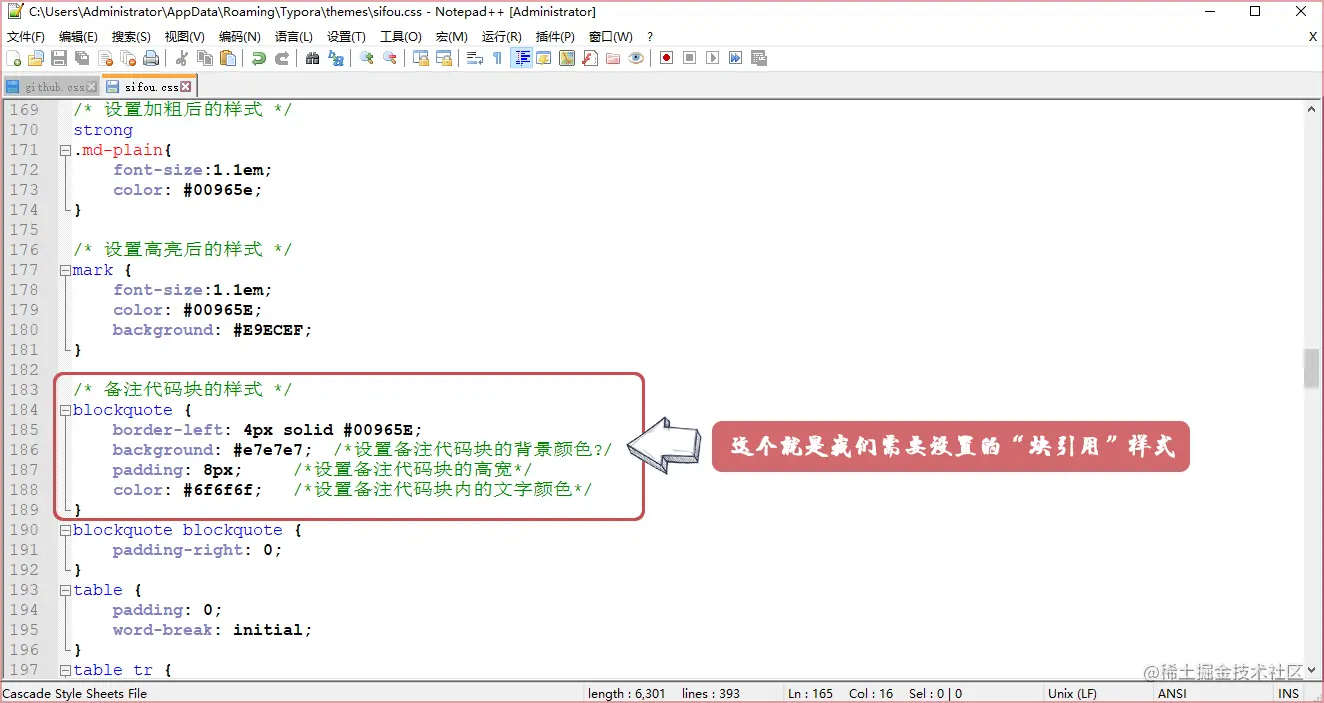The height and width of the screenshot is (703, 1324).
Task: Open the Replace dialog
Action: pyautogui.click(x=337, y=58)
